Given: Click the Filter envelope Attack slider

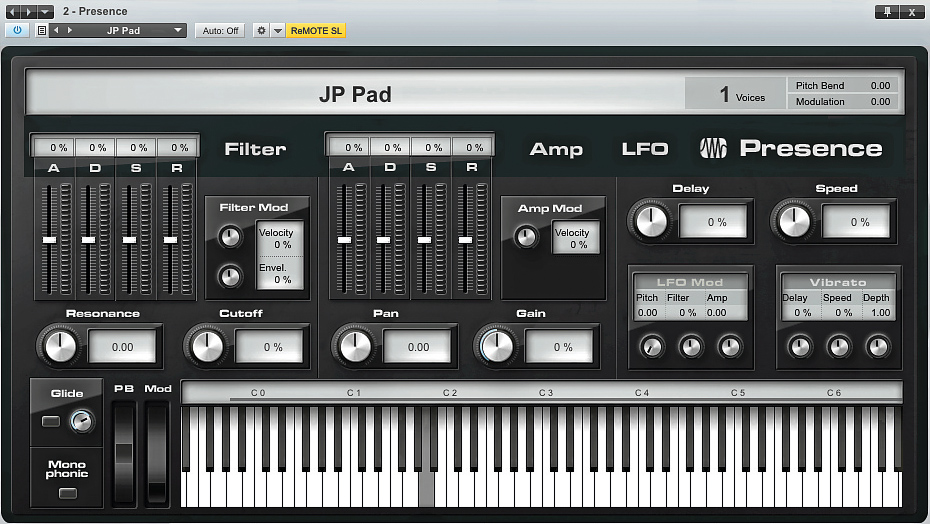Looking at the screenshot, I should 50,239.
